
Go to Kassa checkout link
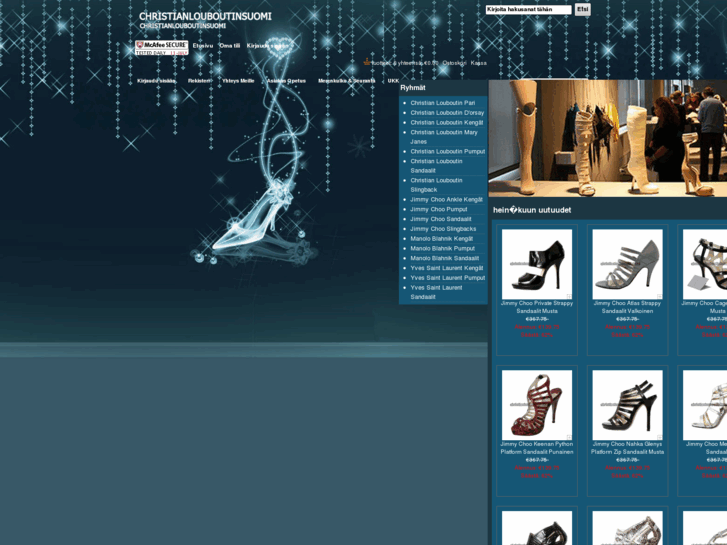point(478,63)
